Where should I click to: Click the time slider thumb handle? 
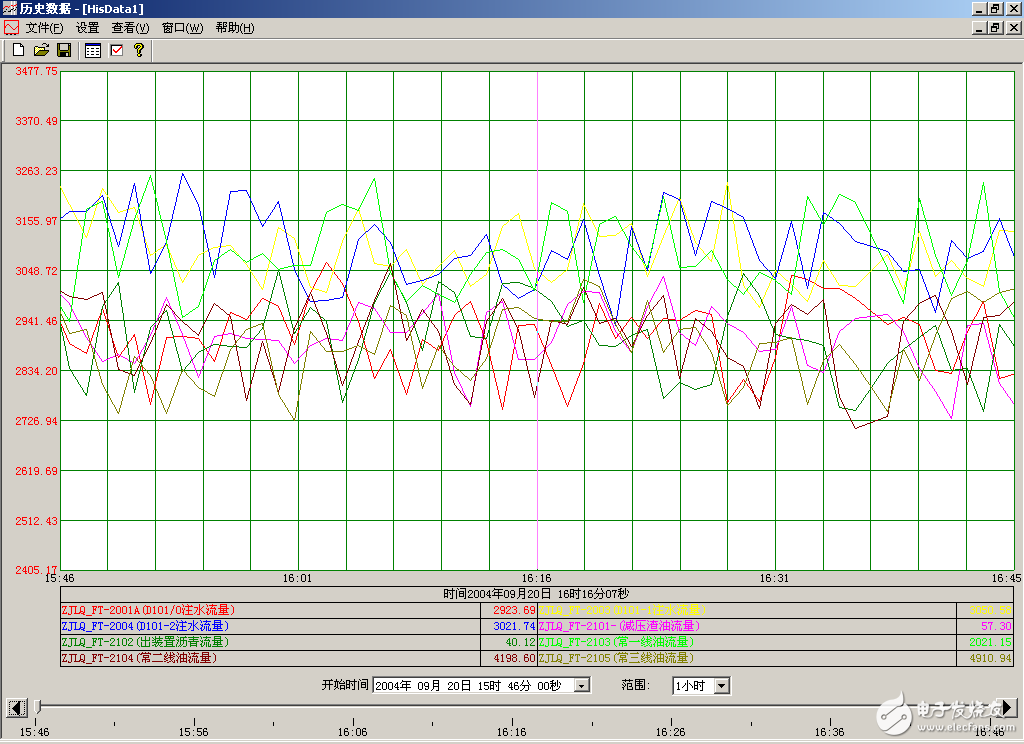pyautogui.click(x=39, y=708)
